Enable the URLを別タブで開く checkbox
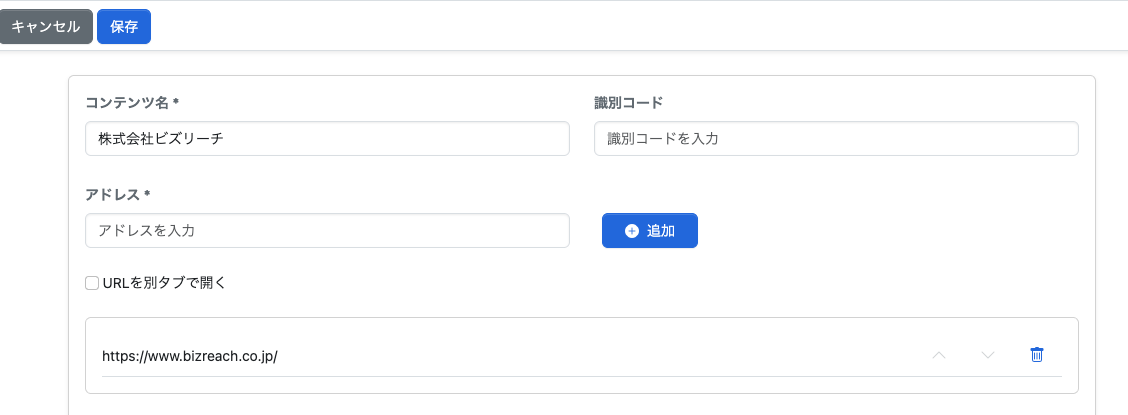Screen dimensions: 1128x415 [92, 283]
